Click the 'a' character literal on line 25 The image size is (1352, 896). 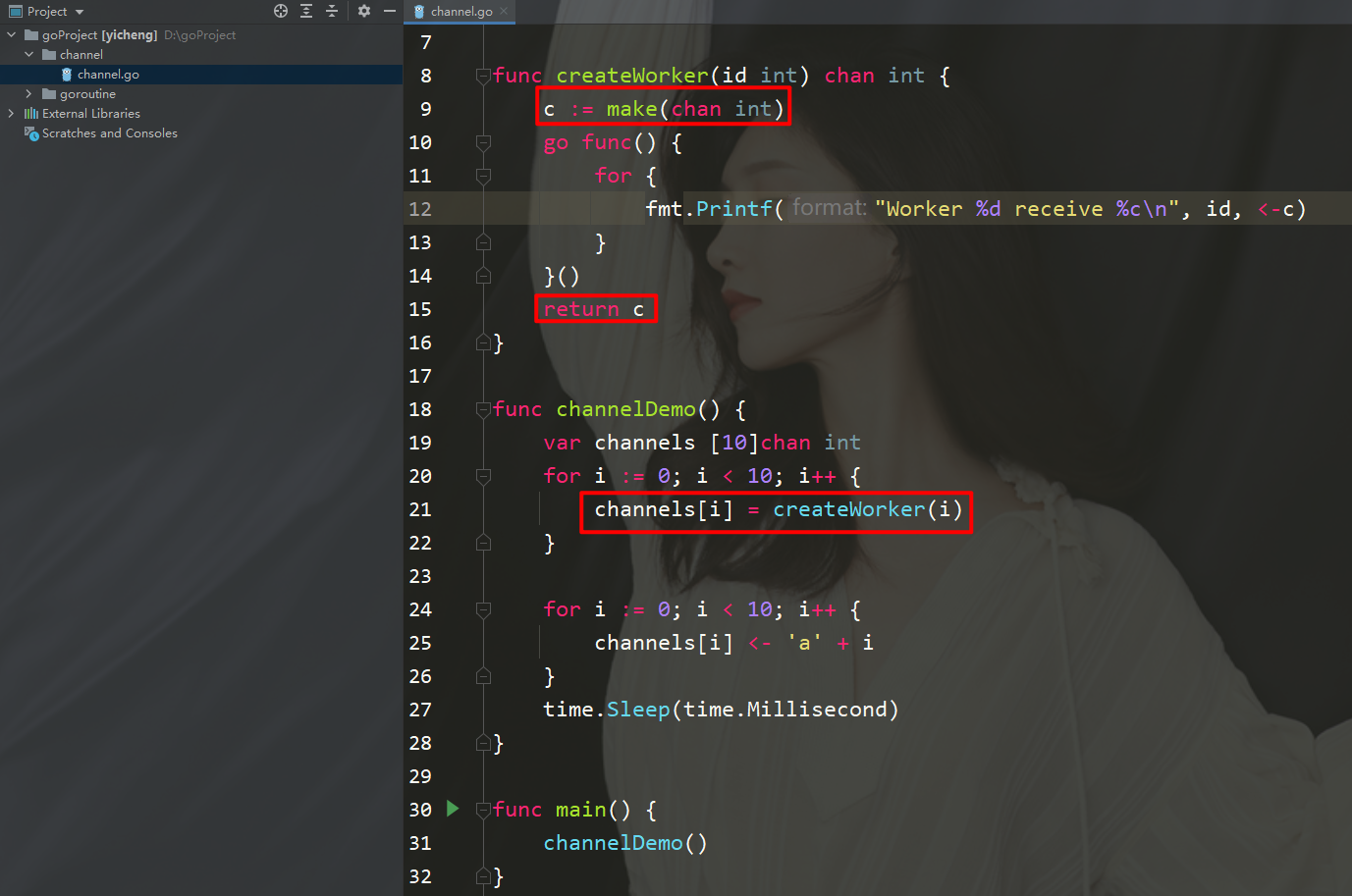point(804,643)
